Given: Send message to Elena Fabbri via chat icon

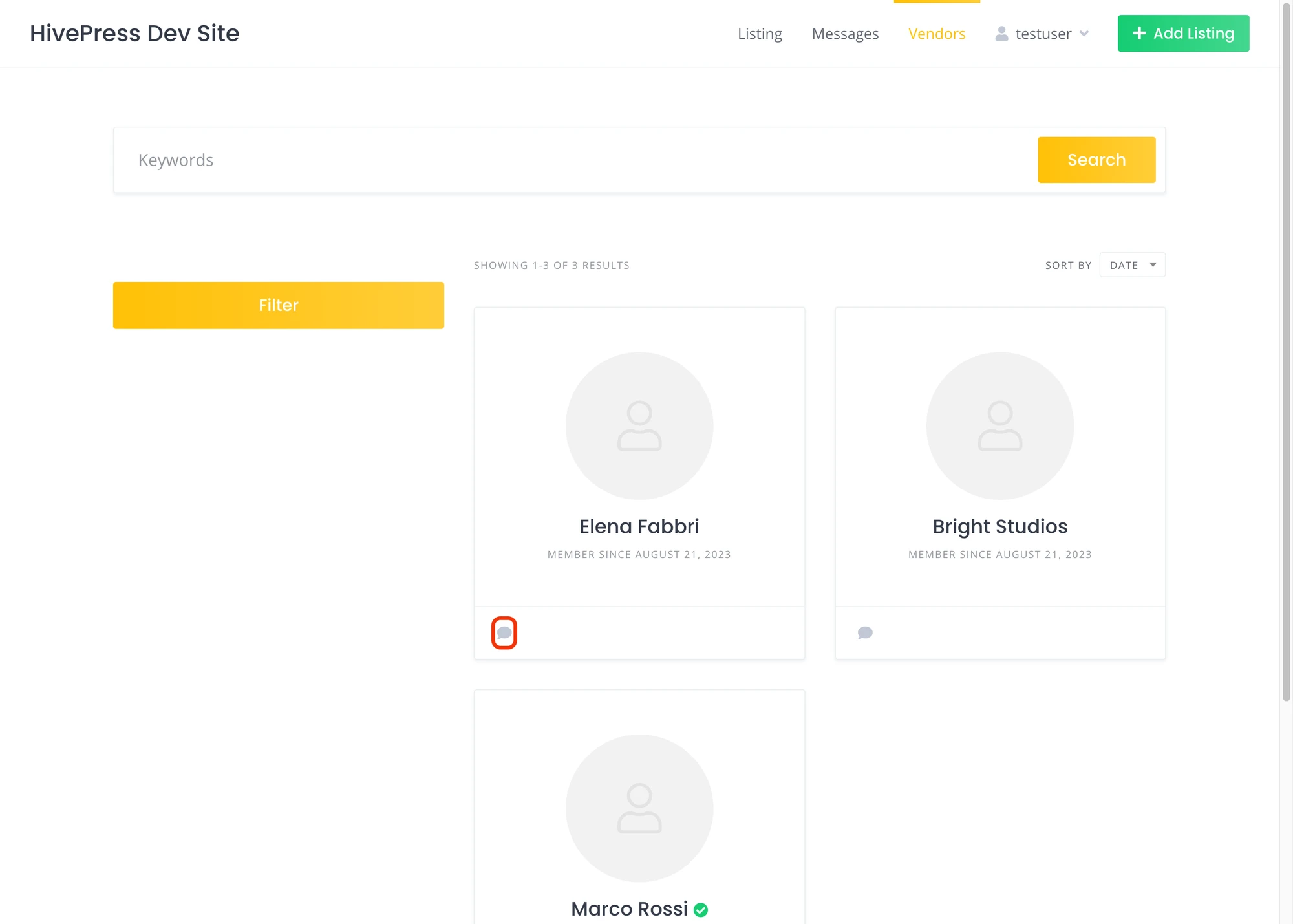Looking at the screenshot, I should point(504,632).
